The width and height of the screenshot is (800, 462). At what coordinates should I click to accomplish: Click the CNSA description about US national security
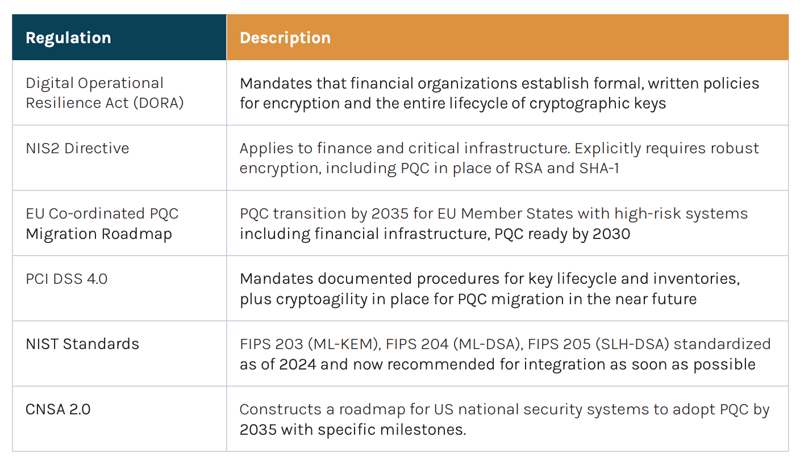click(492, 418)
